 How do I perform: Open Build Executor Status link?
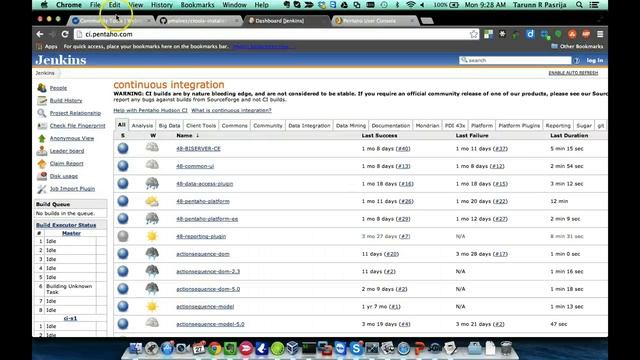point(66,225)
